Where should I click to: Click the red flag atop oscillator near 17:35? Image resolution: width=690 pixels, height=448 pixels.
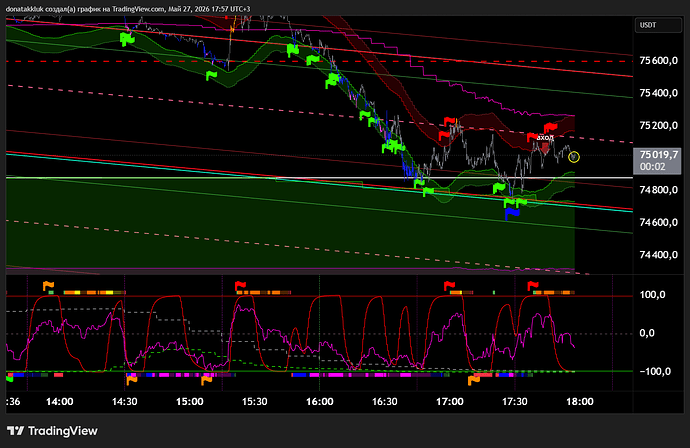(x=533, y=286)
